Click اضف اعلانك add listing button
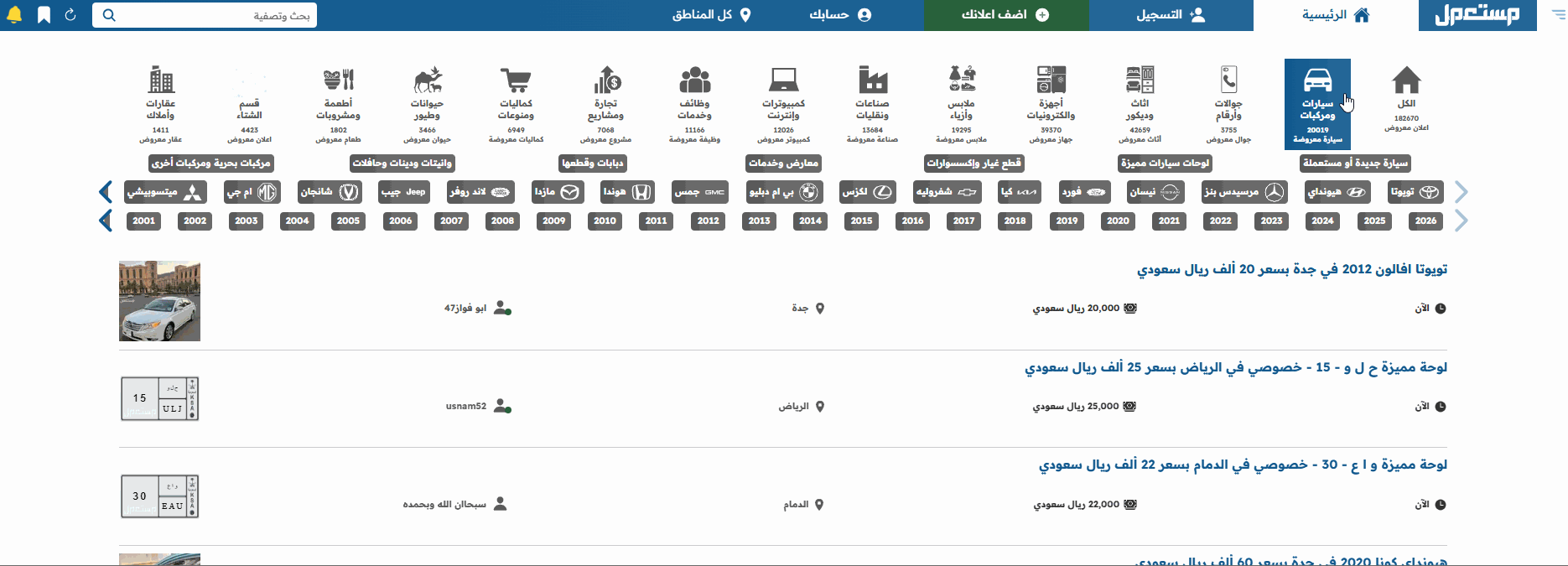 1006,15
